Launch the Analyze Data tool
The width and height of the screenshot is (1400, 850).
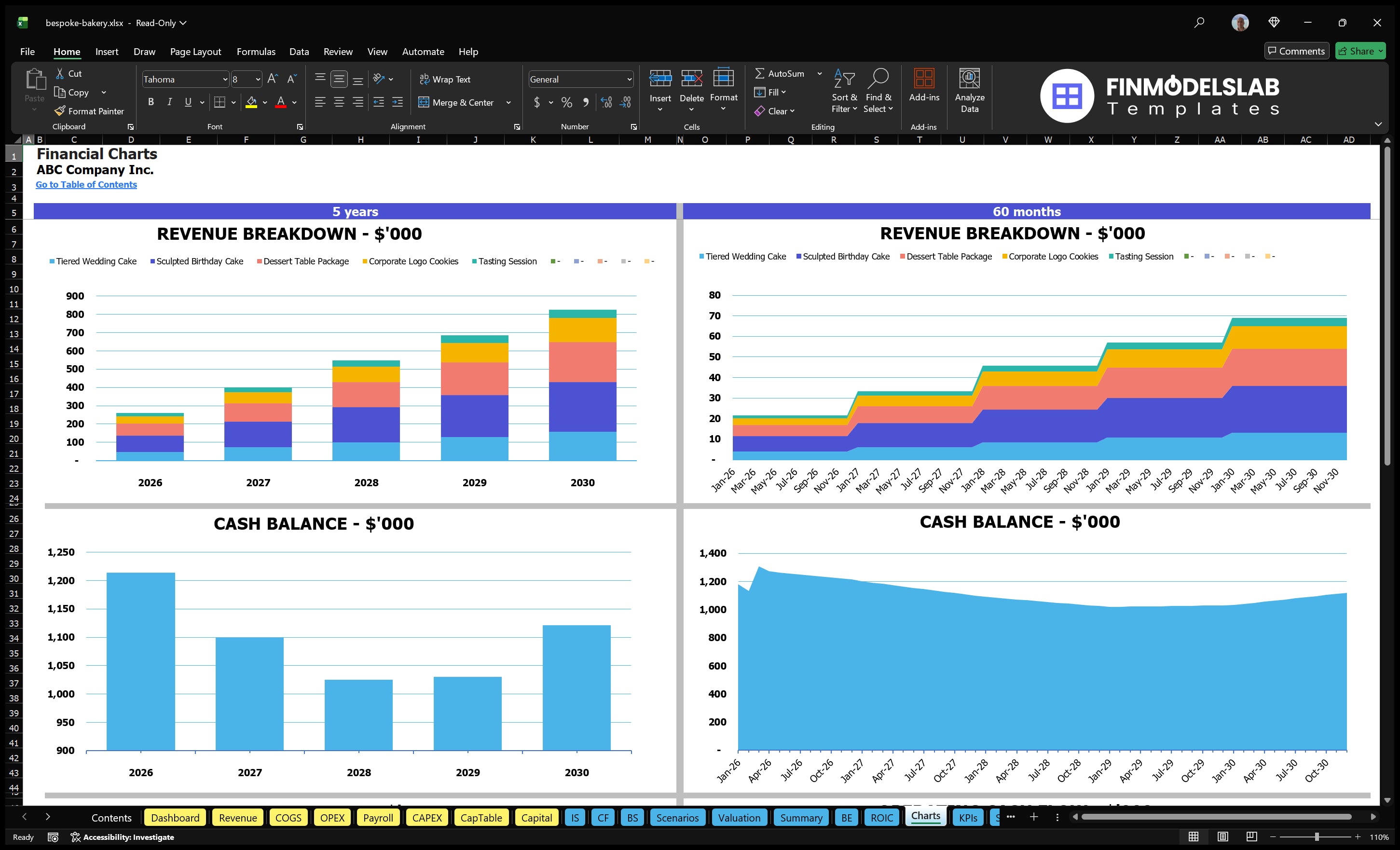click(x=970, y=91)
